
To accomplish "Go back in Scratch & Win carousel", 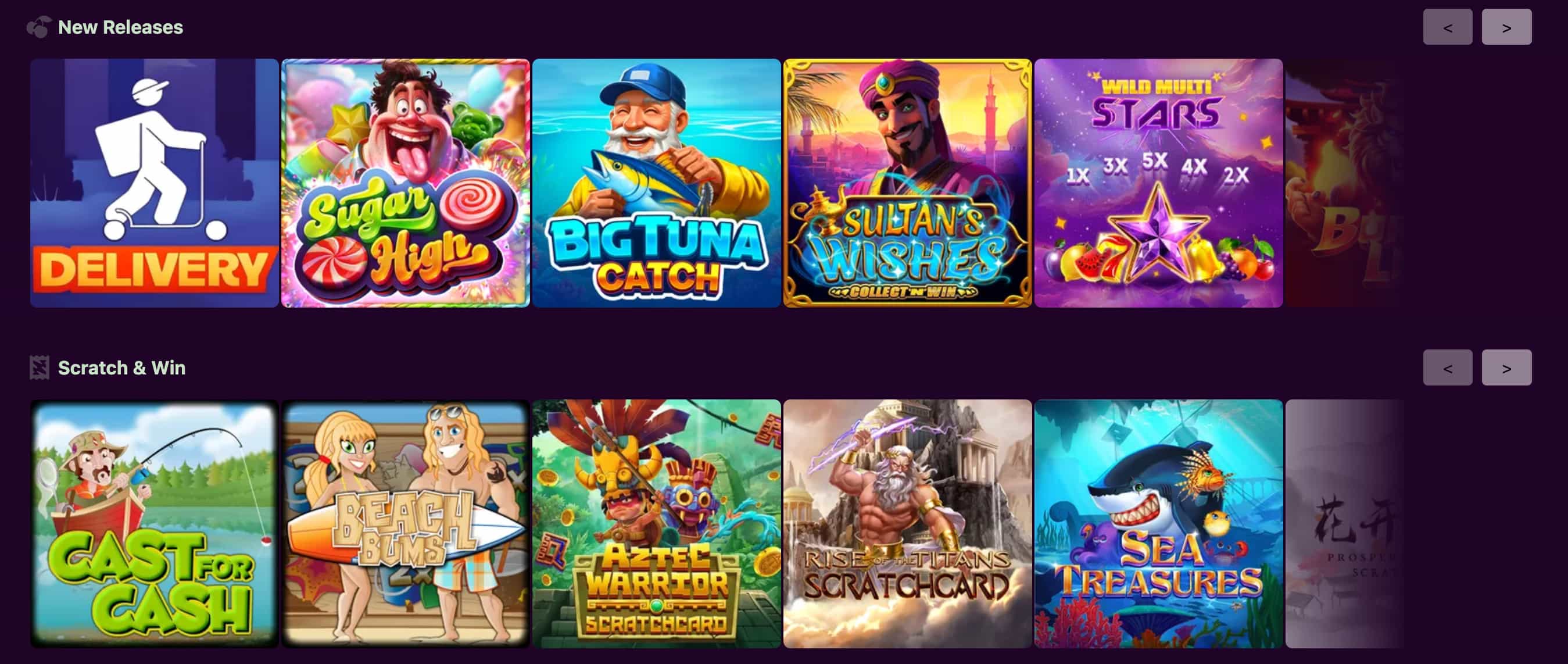I will (1448, 367).
